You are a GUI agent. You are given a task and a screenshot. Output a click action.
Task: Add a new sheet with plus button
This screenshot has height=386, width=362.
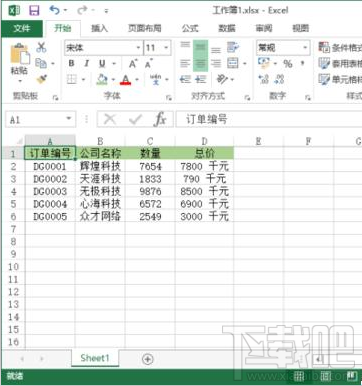(x=148, y=359)
